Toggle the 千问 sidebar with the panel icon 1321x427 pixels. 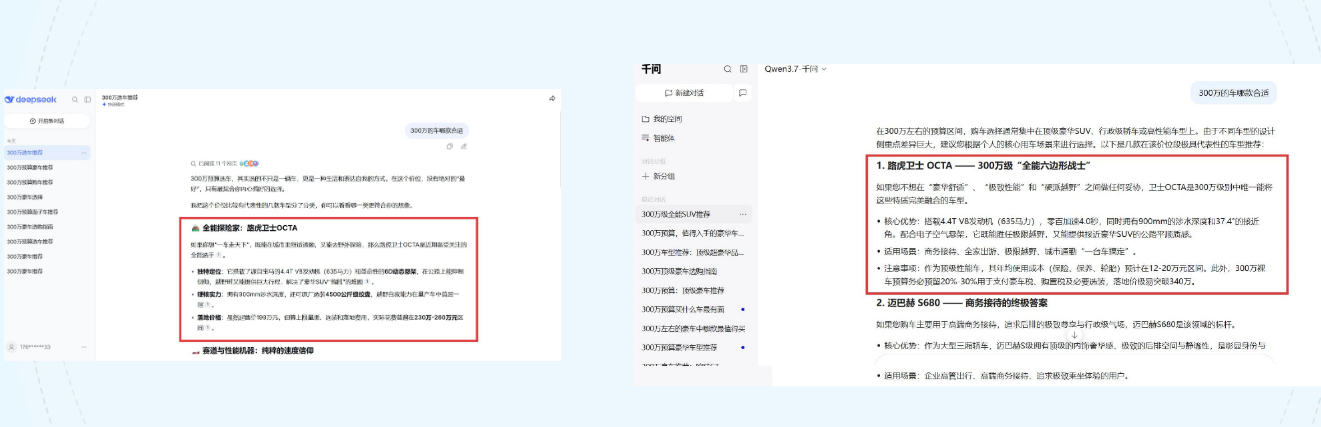pos(743,69)
